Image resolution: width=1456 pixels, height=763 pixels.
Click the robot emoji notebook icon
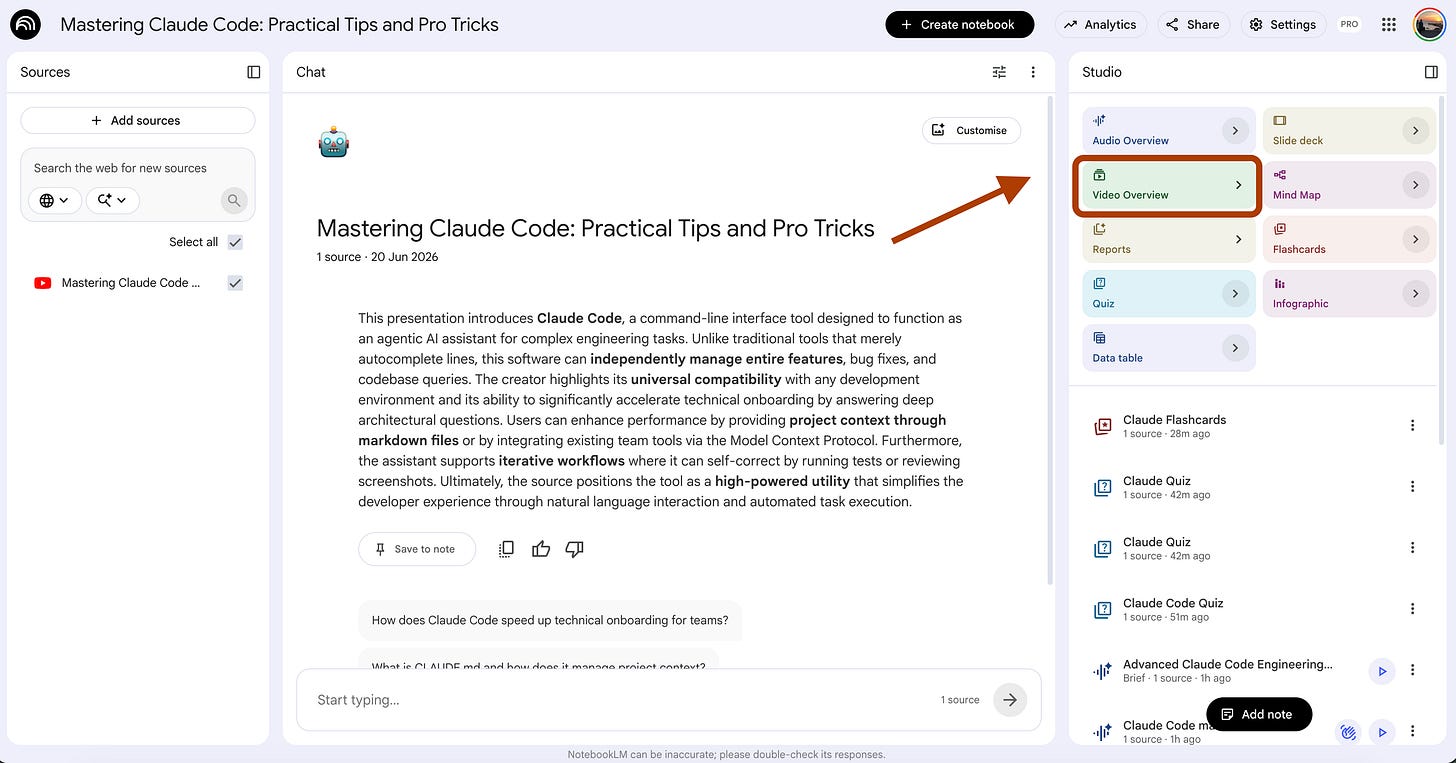(333, 142)
